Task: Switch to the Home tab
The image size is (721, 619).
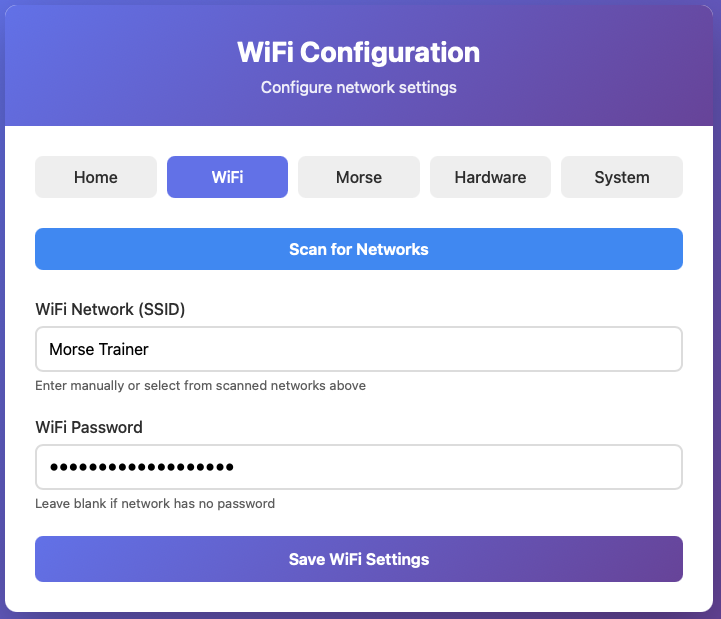Action: point(96,177)
